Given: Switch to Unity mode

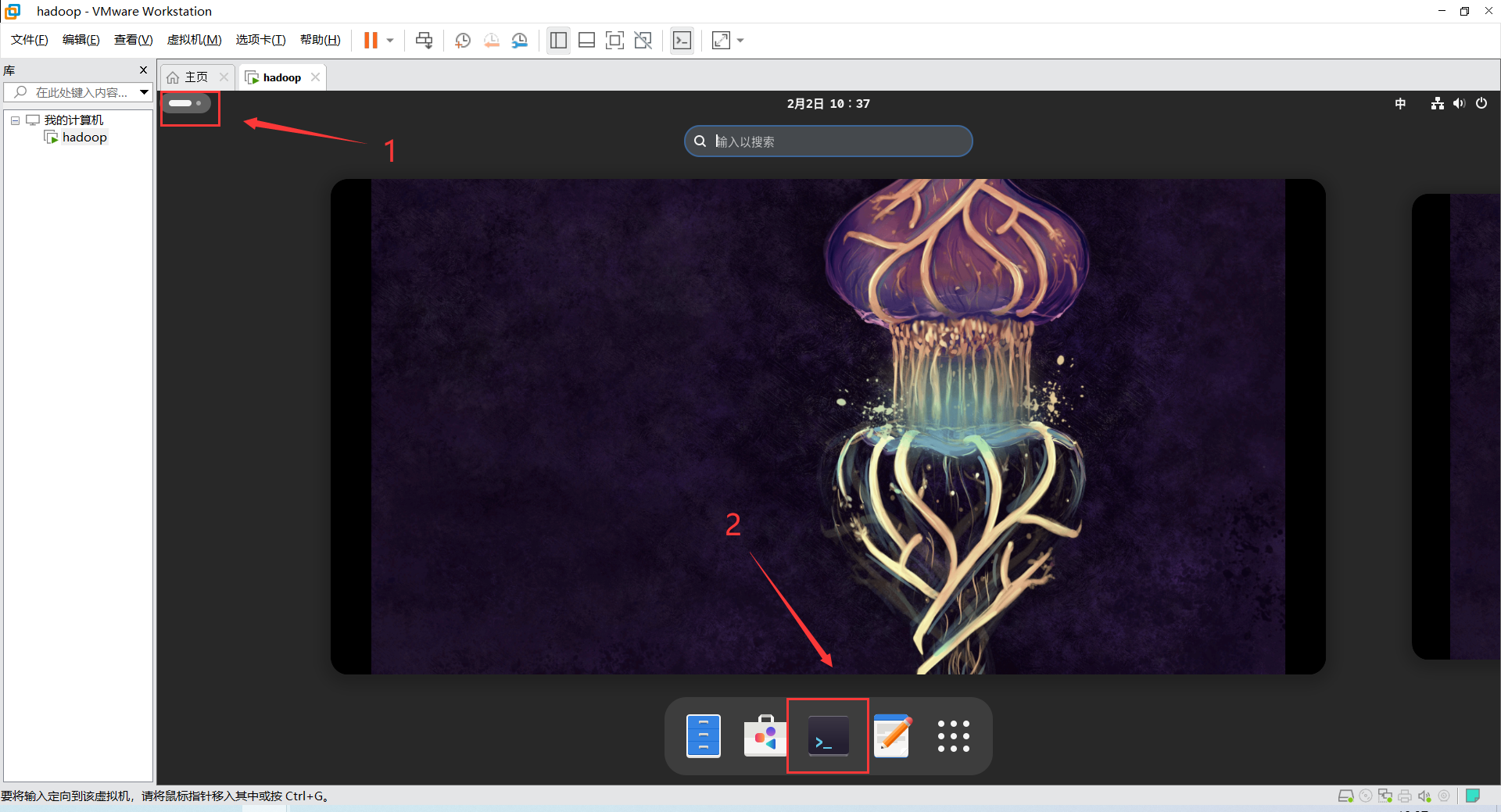Looking at the screenshot, I should [643, 40].
